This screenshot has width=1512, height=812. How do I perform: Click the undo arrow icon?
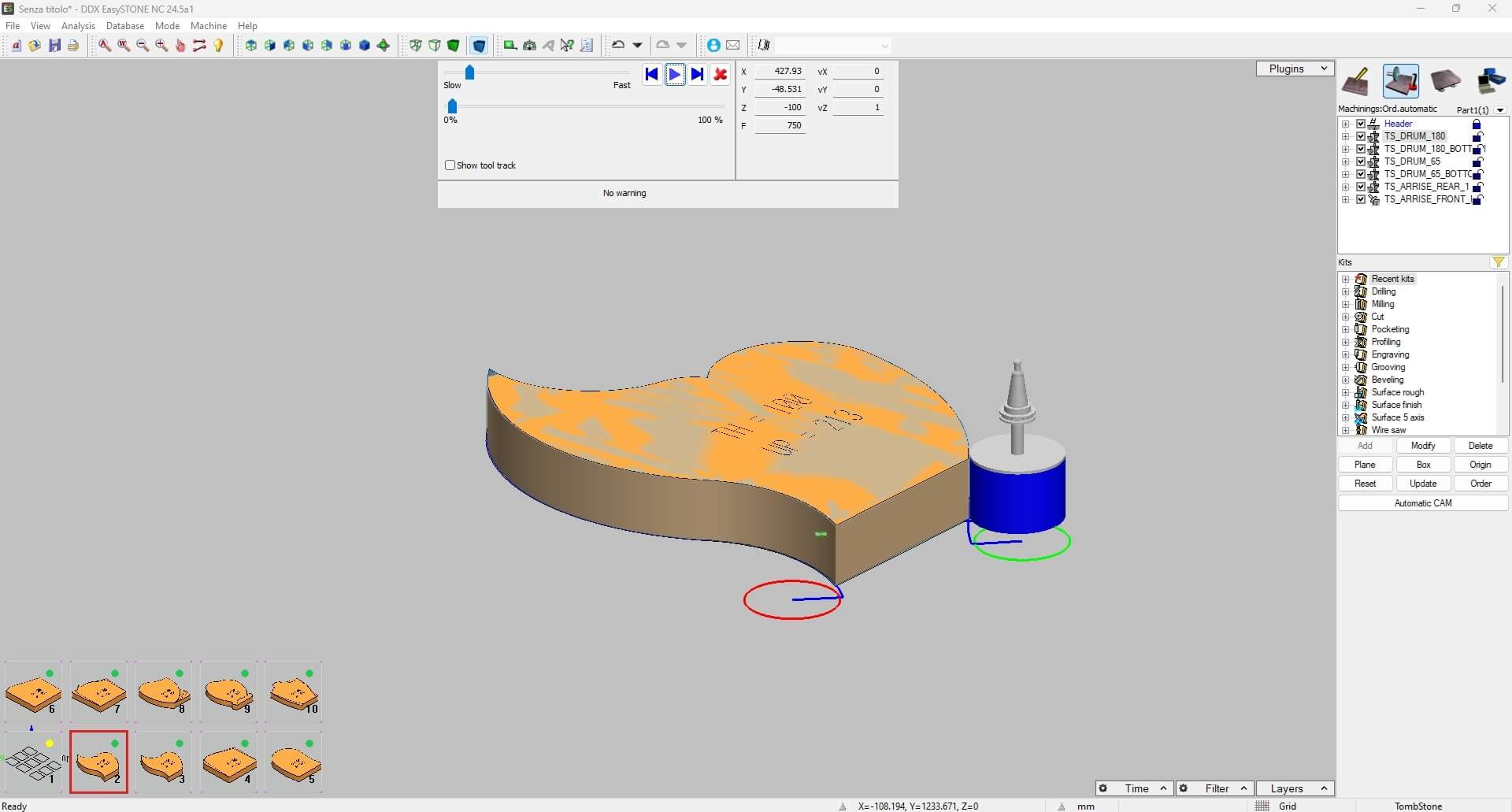618,46
